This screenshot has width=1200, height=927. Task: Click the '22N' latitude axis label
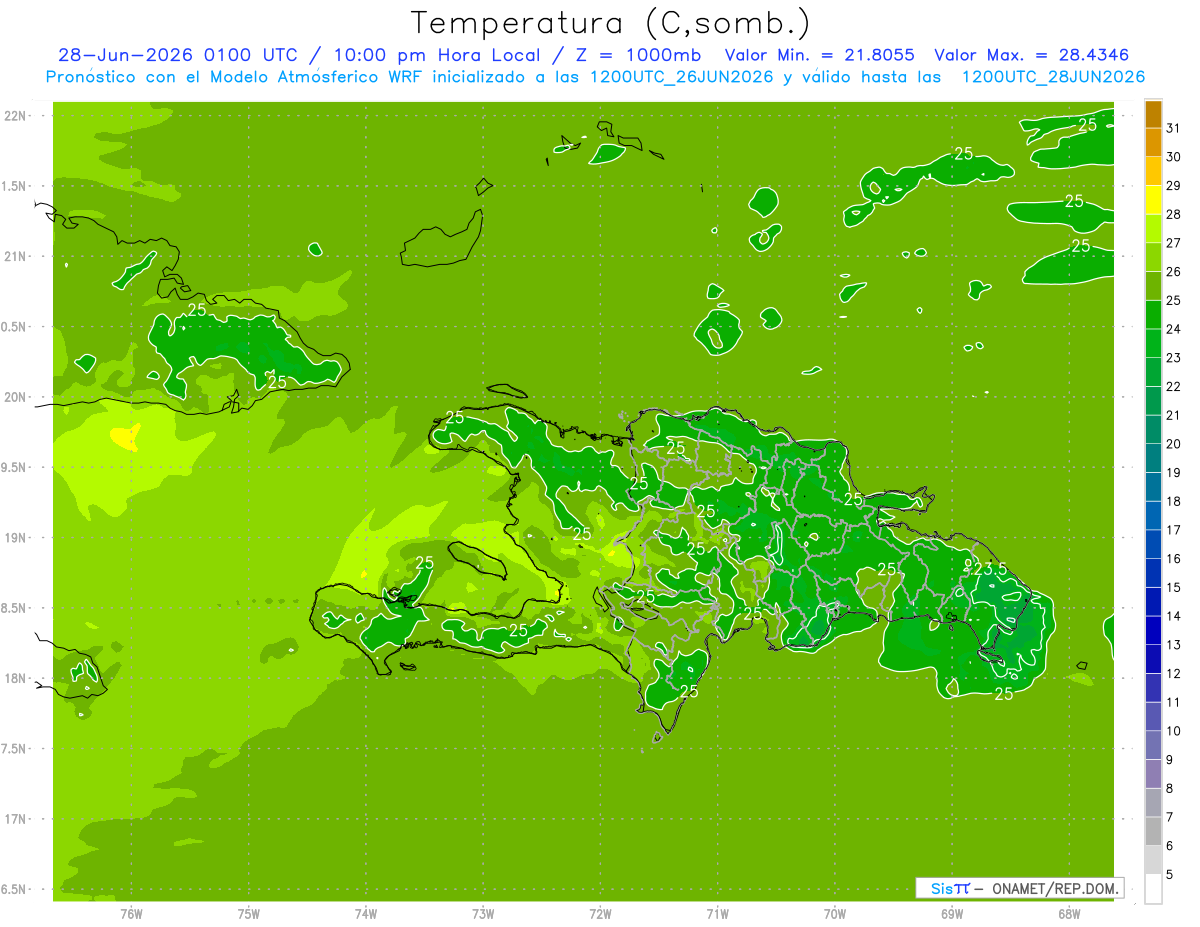coord(16,116)
